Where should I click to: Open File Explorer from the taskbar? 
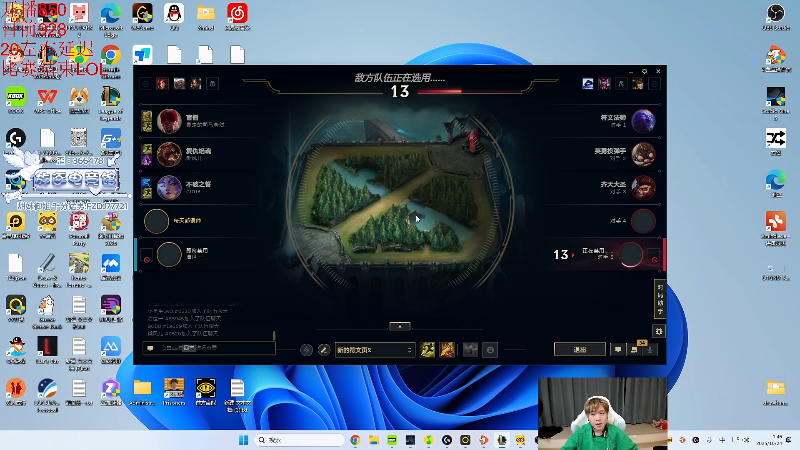(373, 440)
